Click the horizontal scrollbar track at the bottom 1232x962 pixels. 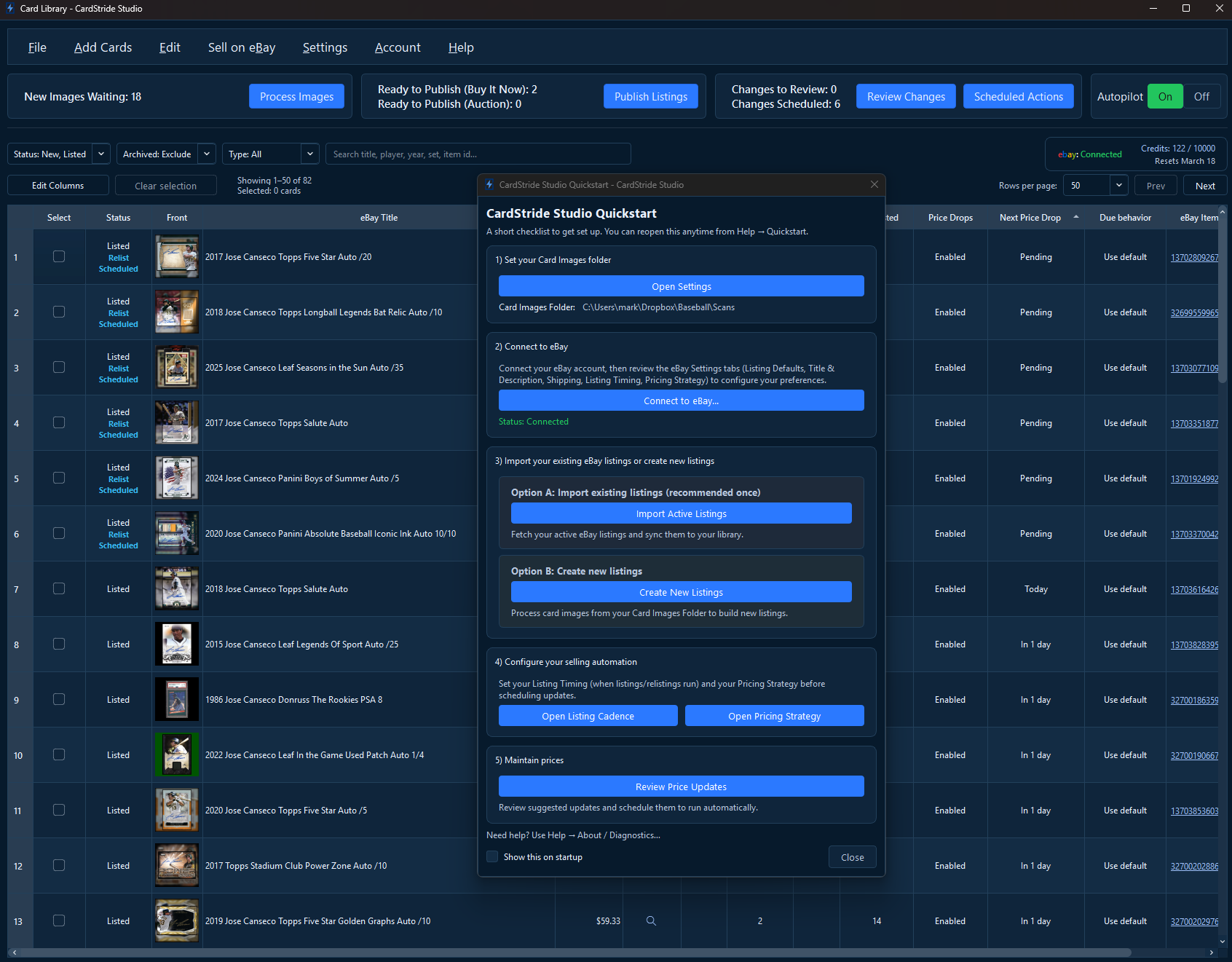point(583,953)
